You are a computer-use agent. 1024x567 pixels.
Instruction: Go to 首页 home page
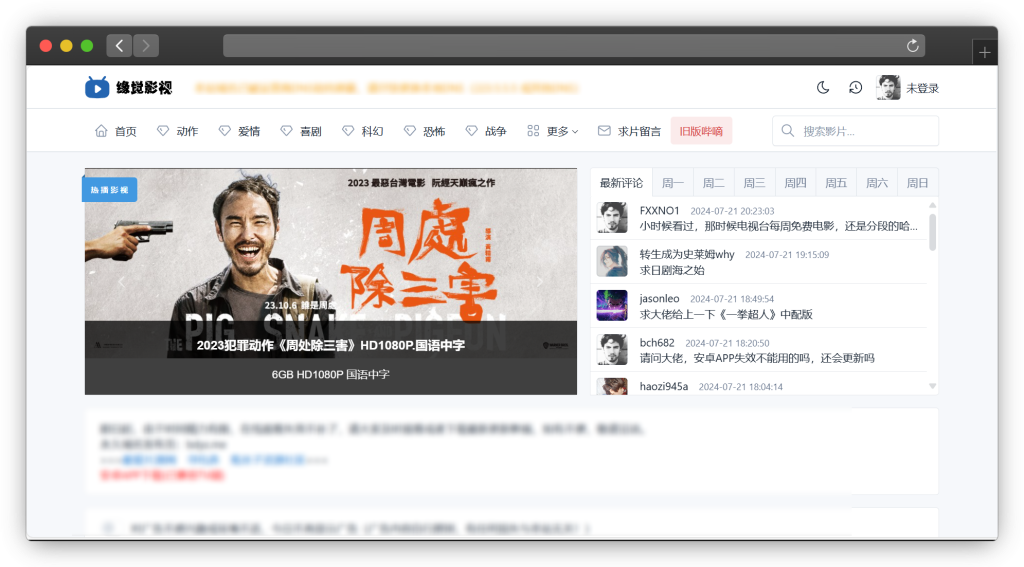(115, 131)
